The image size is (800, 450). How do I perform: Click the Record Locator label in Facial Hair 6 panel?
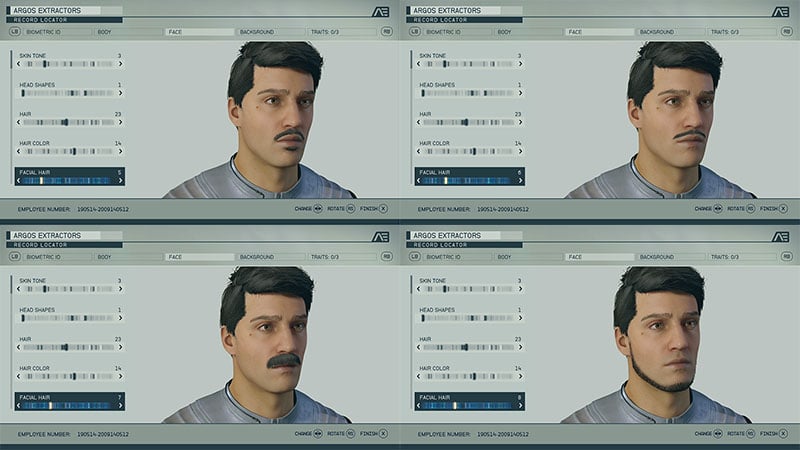tap(440, 20)
